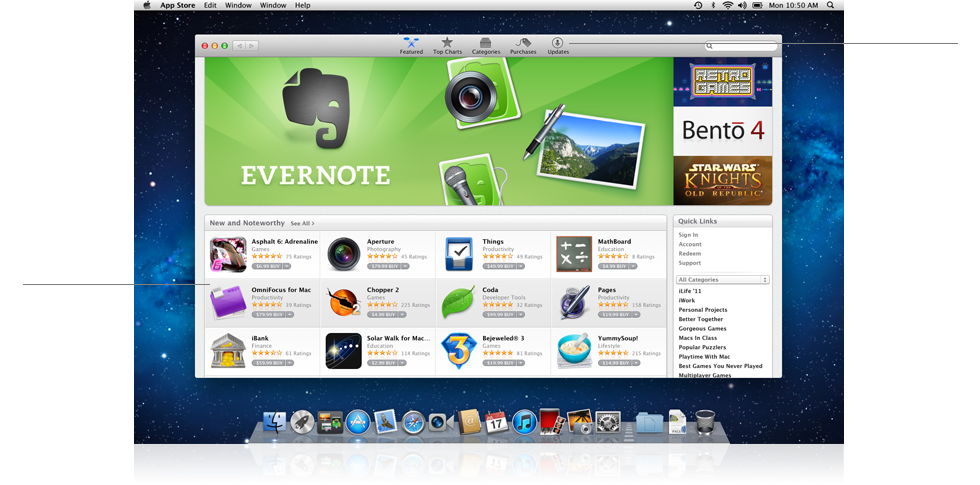Viewport: 980px width, 485px height.
Task: Click the YummySoup! bowl icon
Action: [574, 351]
